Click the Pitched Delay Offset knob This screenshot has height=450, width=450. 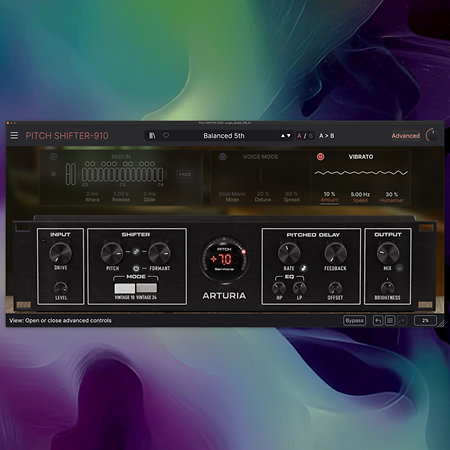(335, 288)
